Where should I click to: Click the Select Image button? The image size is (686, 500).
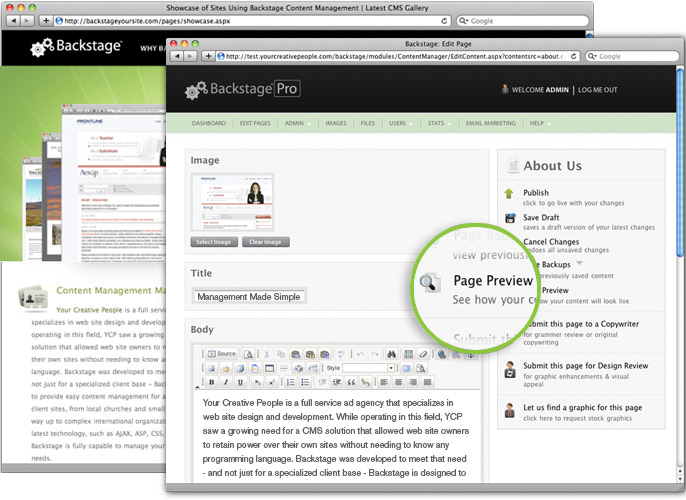coord(216,242)
